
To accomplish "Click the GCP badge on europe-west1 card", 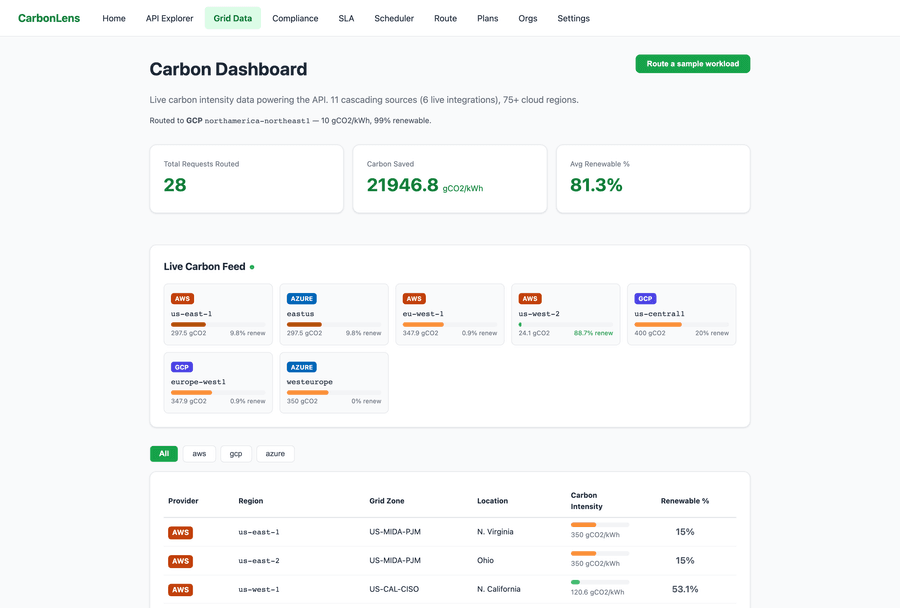I will click(181, 367).
